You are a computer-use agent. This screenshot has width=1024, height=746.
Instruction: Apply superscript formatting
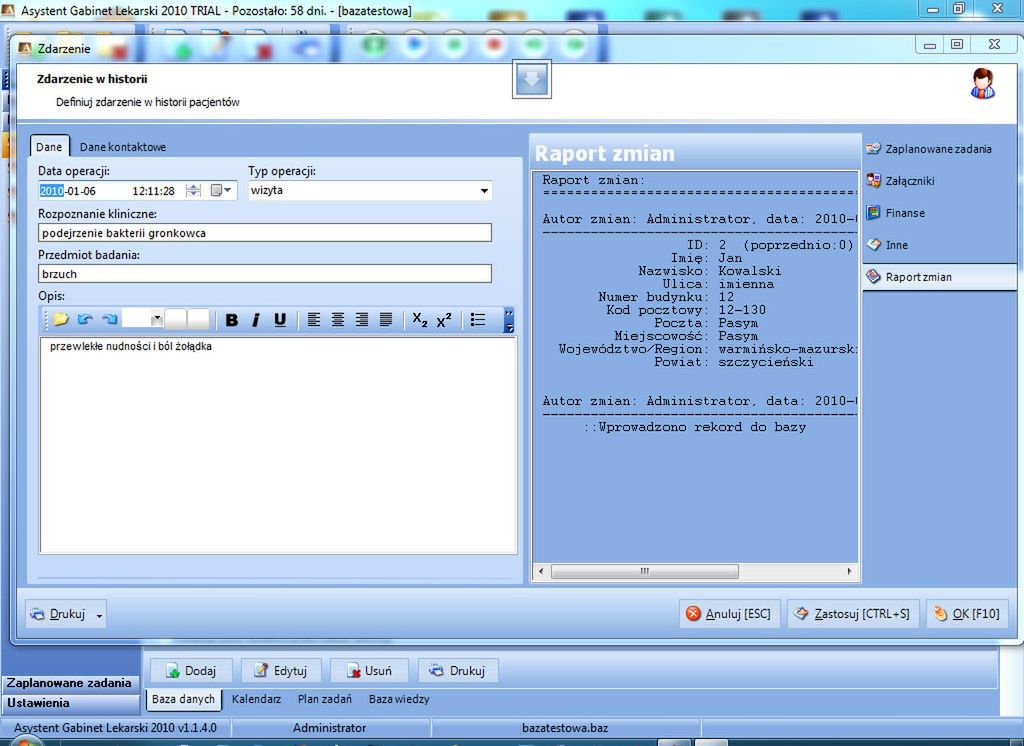point(444,319)
